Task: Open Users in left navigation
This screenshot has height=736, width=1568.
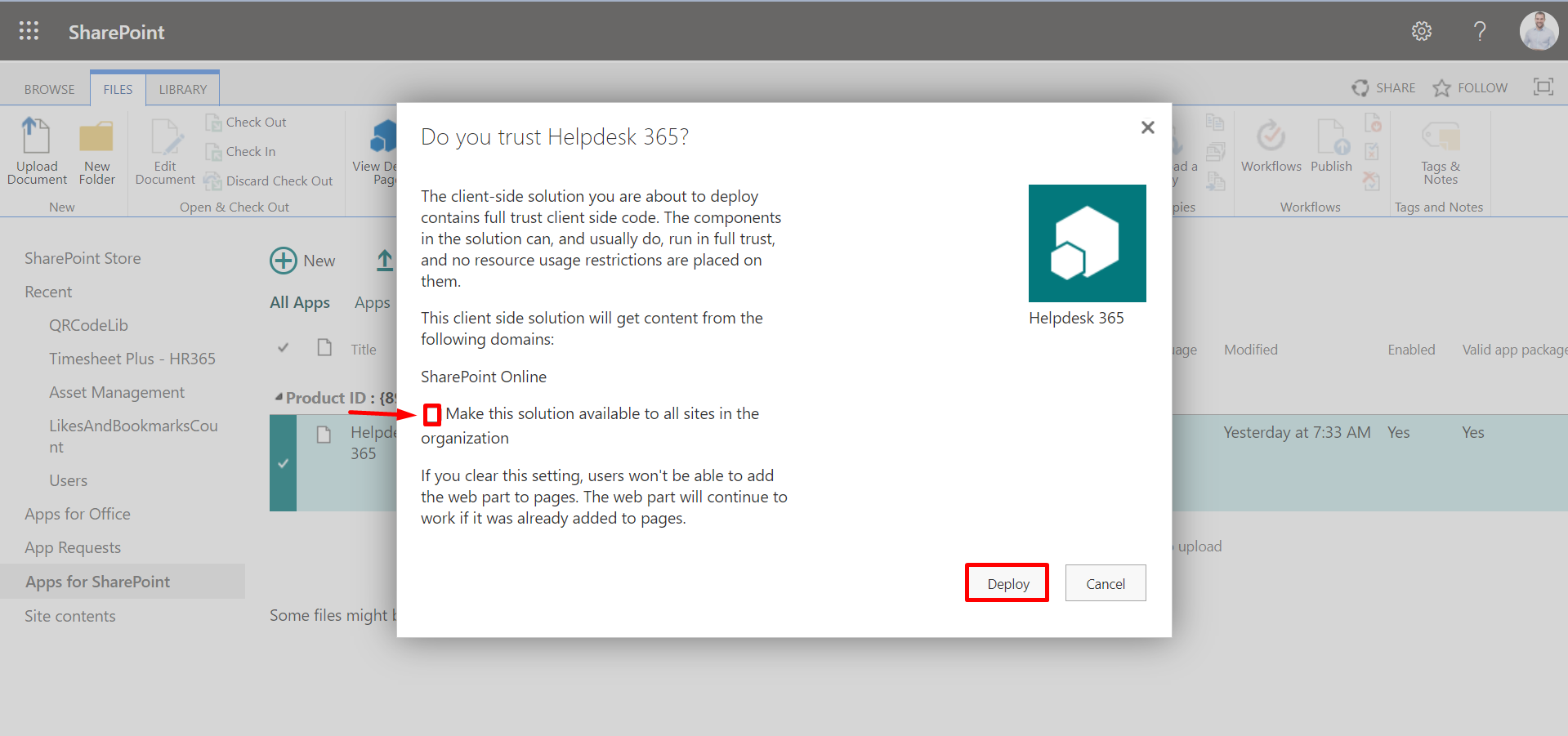Action: coord(68,480)
